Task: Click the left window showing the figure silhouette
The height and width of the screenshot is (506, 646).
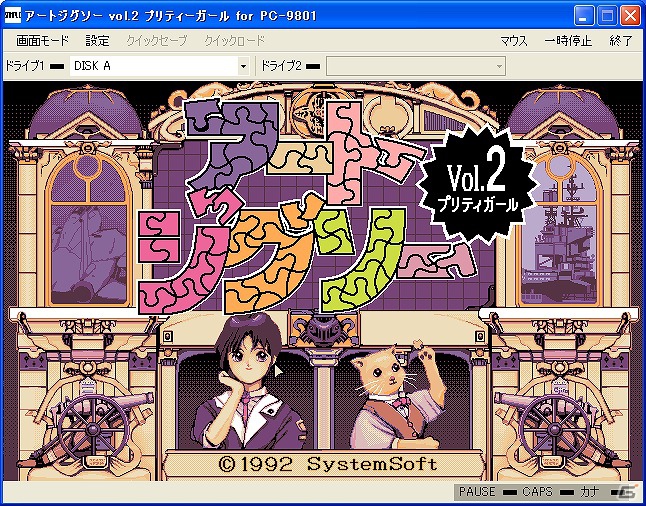Action: coord(88,230)
